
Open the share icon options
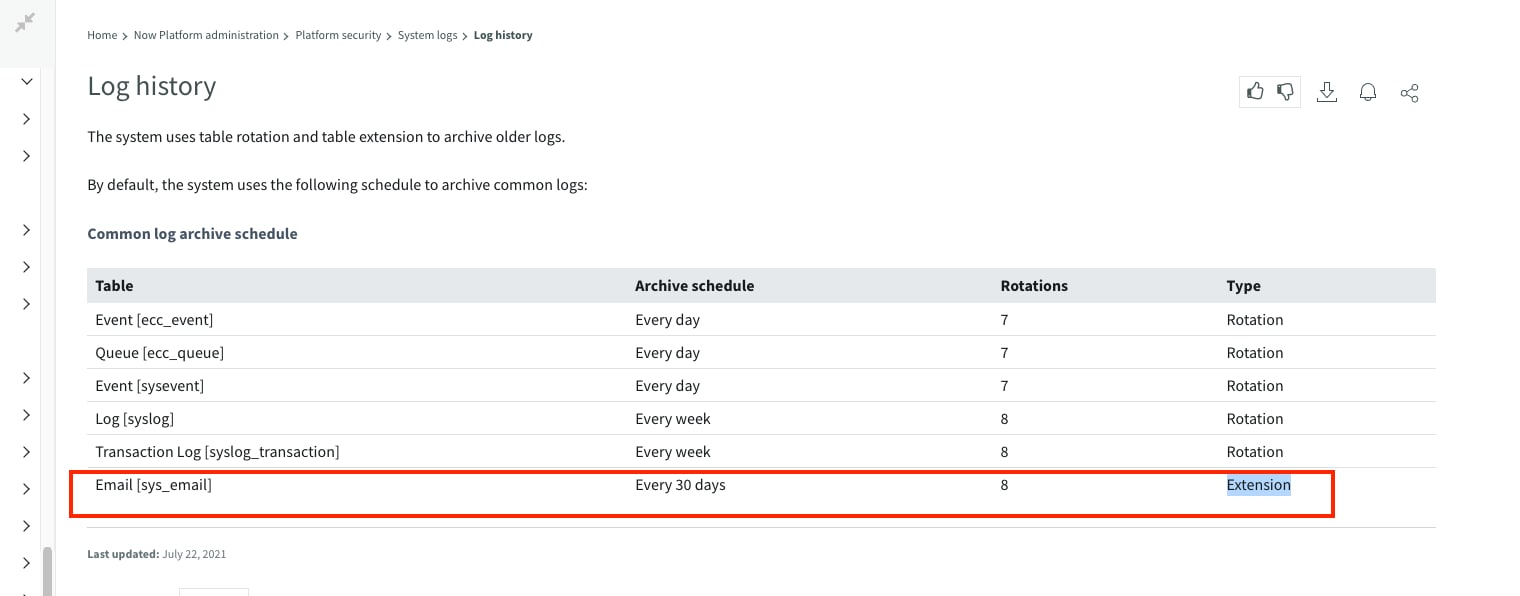1409,93
